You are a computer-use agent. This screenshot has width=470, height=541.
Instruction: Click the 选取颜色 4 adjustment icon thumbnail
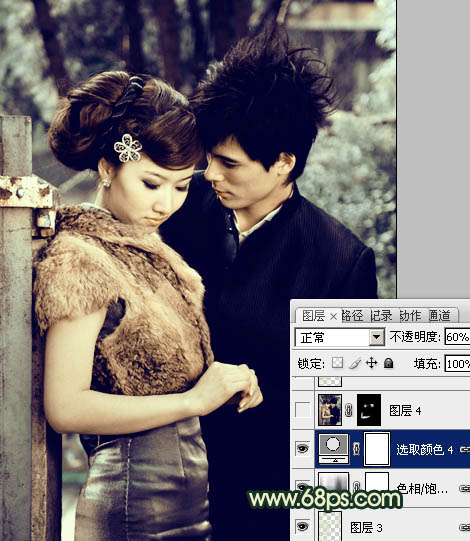[x=333, y=449]
